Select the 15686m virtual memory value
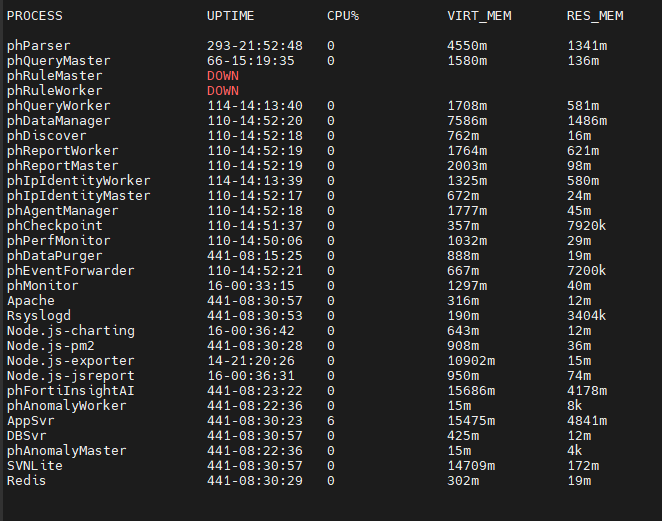This screenshot has height=521, width=662. pyautogui.click(x=470, y=391)
